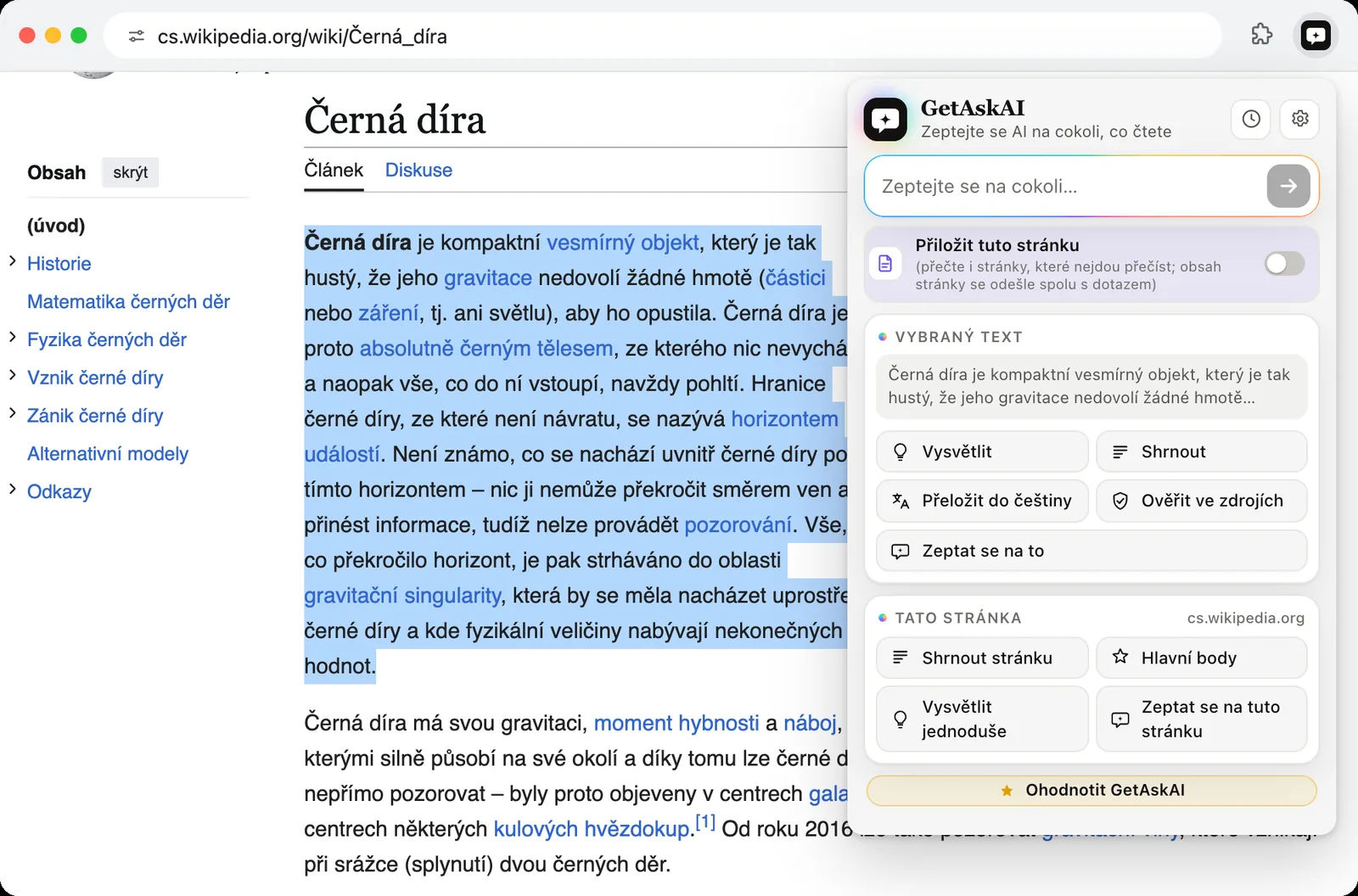Image resolution: width=1358 pixels, height=896 pixels.
Task: Click the site settings icon in address bar
Action: (136, 36)
